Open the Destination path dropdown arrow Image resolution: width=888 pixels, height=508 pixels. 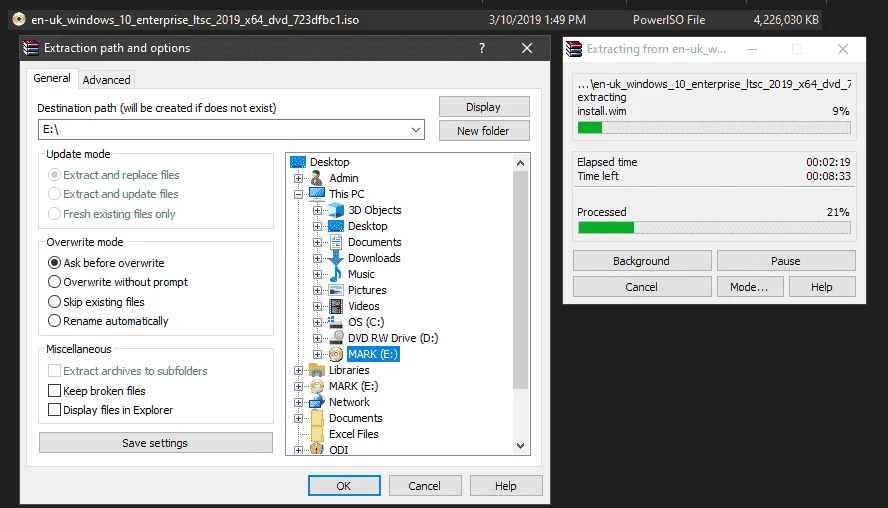[416, 130]
